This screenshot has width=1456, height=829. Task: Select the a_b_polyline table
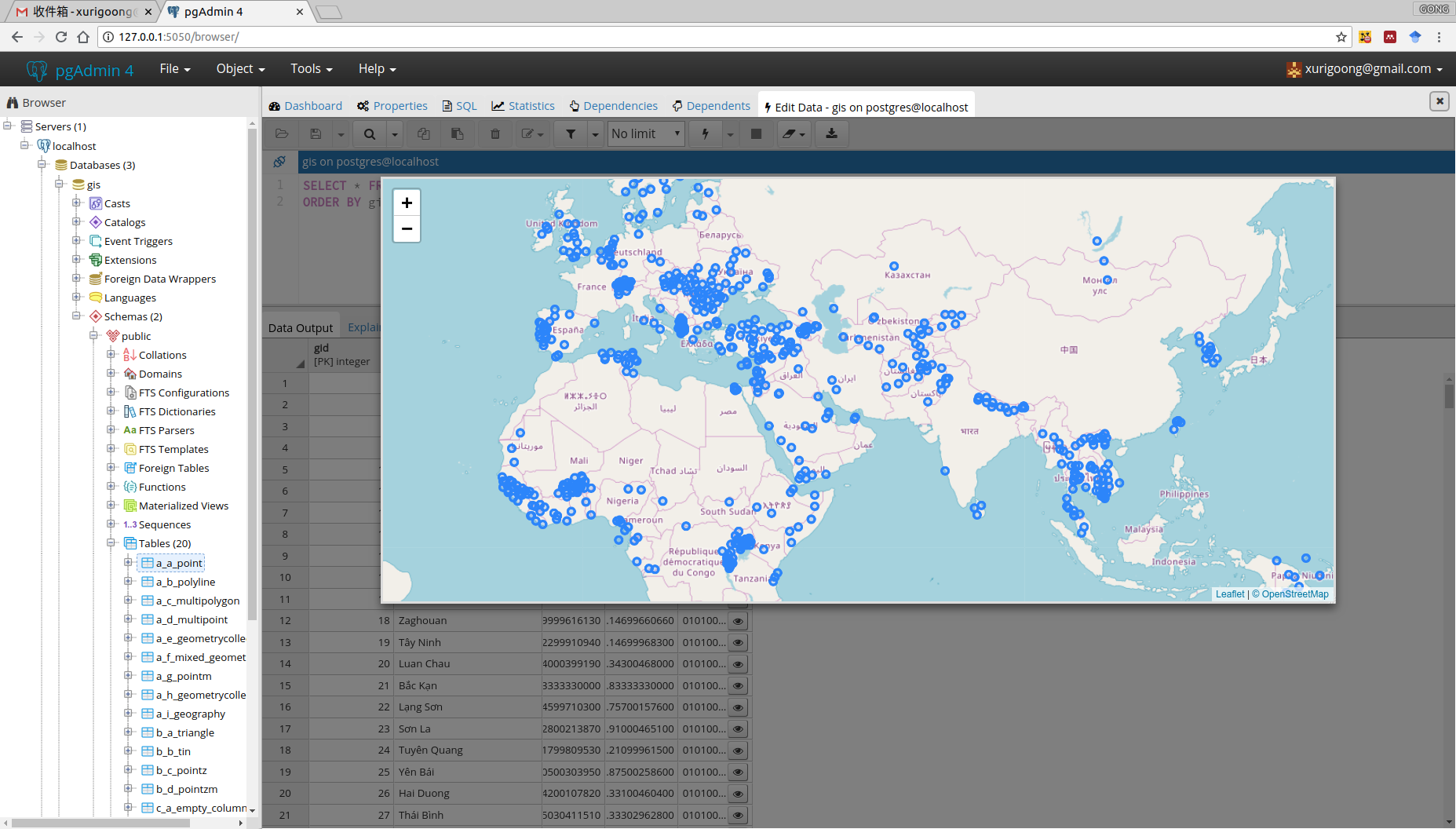tap(185, 582)
